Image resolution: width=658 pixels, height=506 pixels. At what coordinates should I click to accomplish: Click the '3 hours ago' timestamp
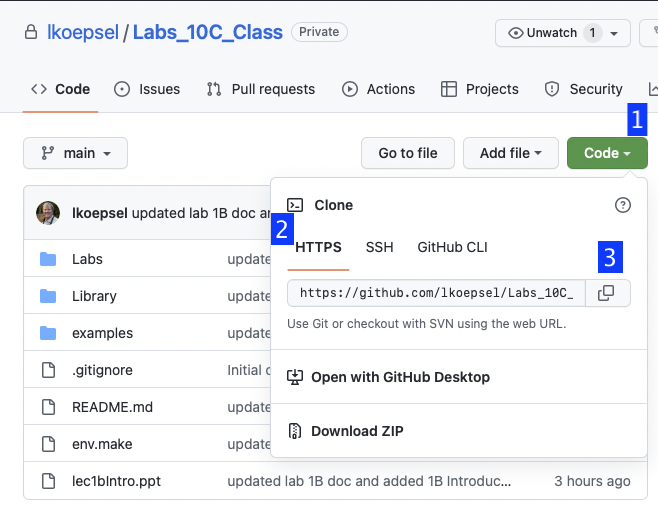point(592,481)
